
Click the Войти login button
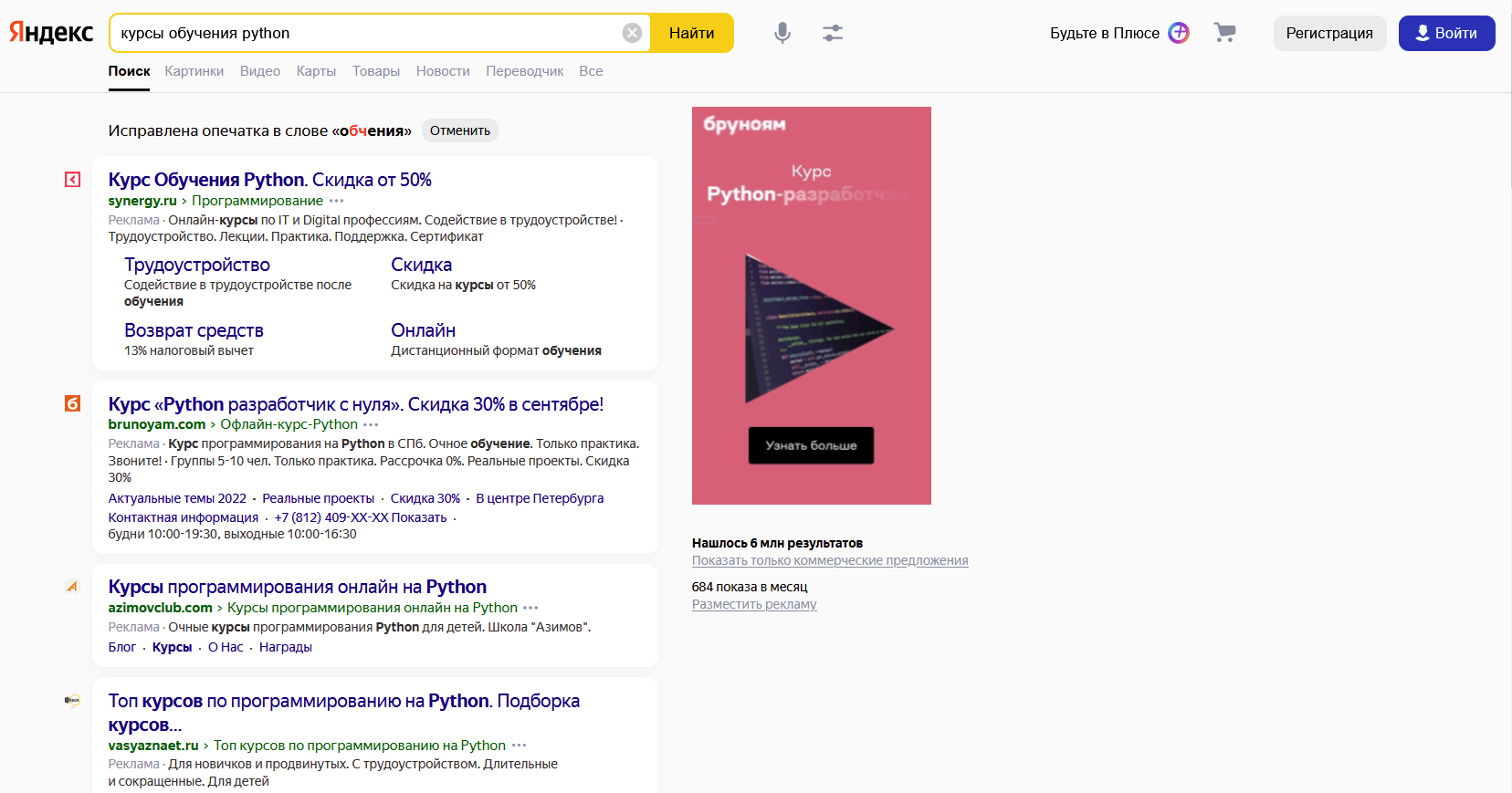coord(1446,33)
